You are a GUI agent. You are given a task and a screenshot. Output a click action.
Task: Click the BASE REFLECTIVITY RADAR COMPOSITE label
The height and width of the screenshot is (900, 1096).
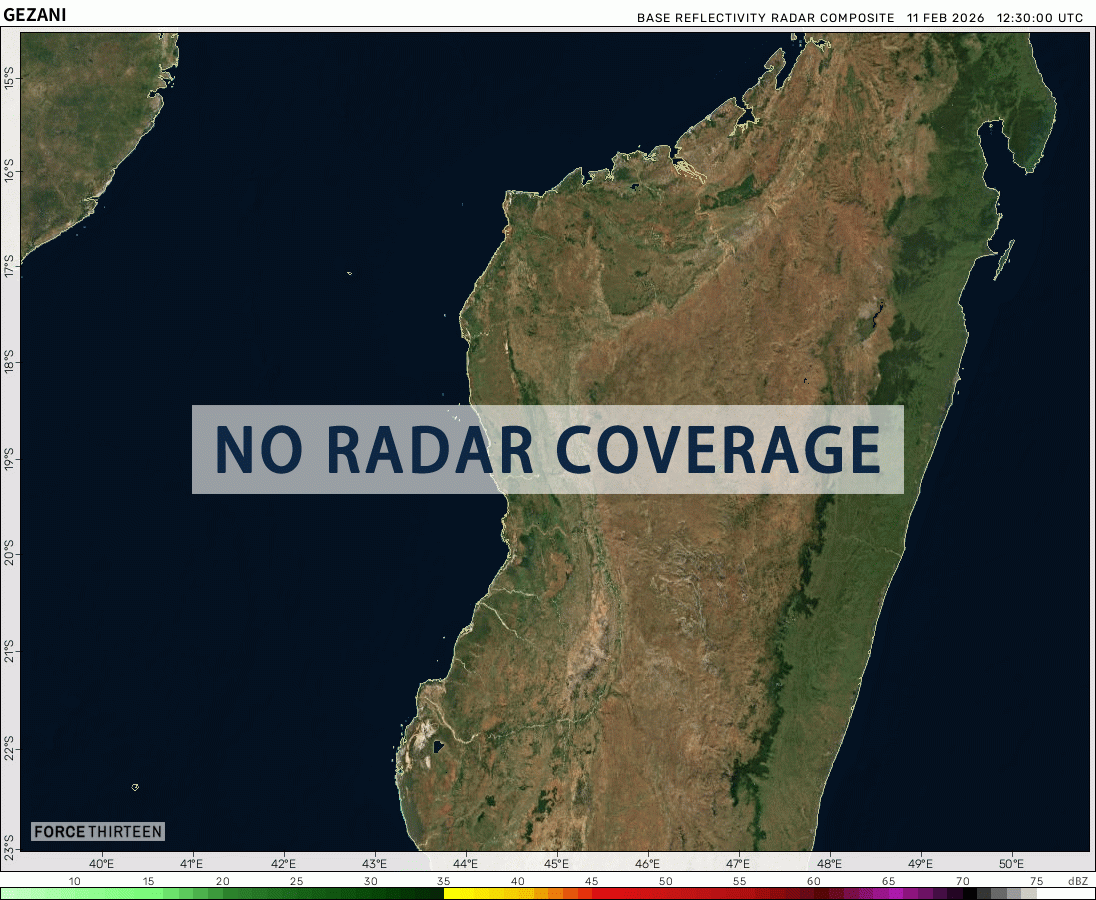click(x=765, y=18)
